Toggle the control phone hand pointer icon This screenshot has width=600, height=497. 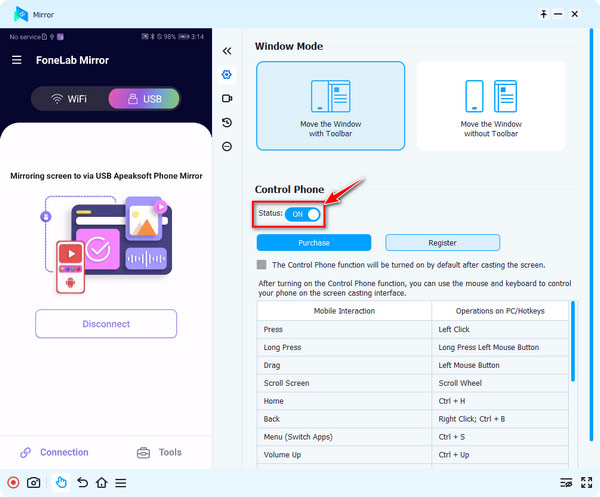click(x=61, y=482)
